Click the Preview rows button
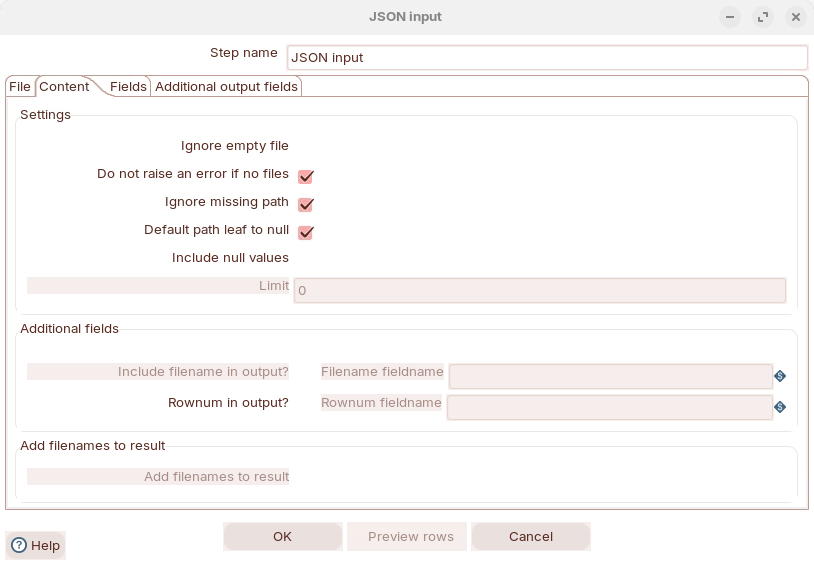814x565 pixels. point(410,537)
